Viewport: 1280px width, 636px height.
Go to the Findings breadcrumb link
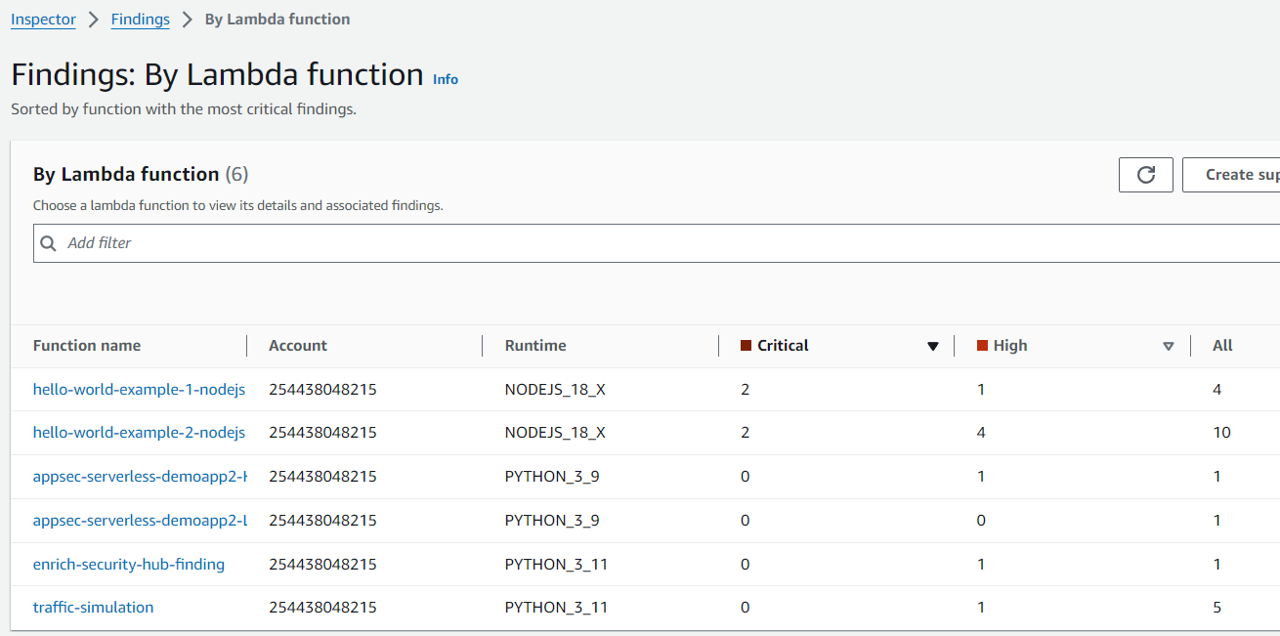140,19
